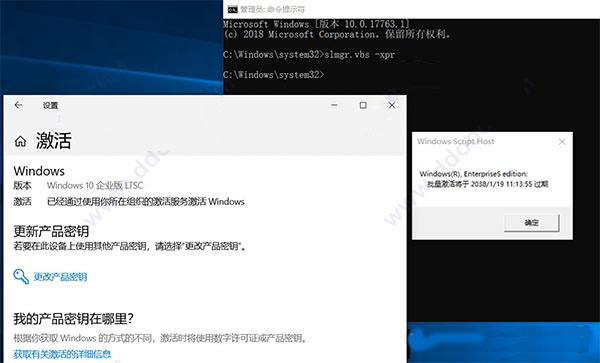This screenshot has width=600, height=363.
Task: Click the 激活 label beside activation status
Action: [x=23, y=202]
